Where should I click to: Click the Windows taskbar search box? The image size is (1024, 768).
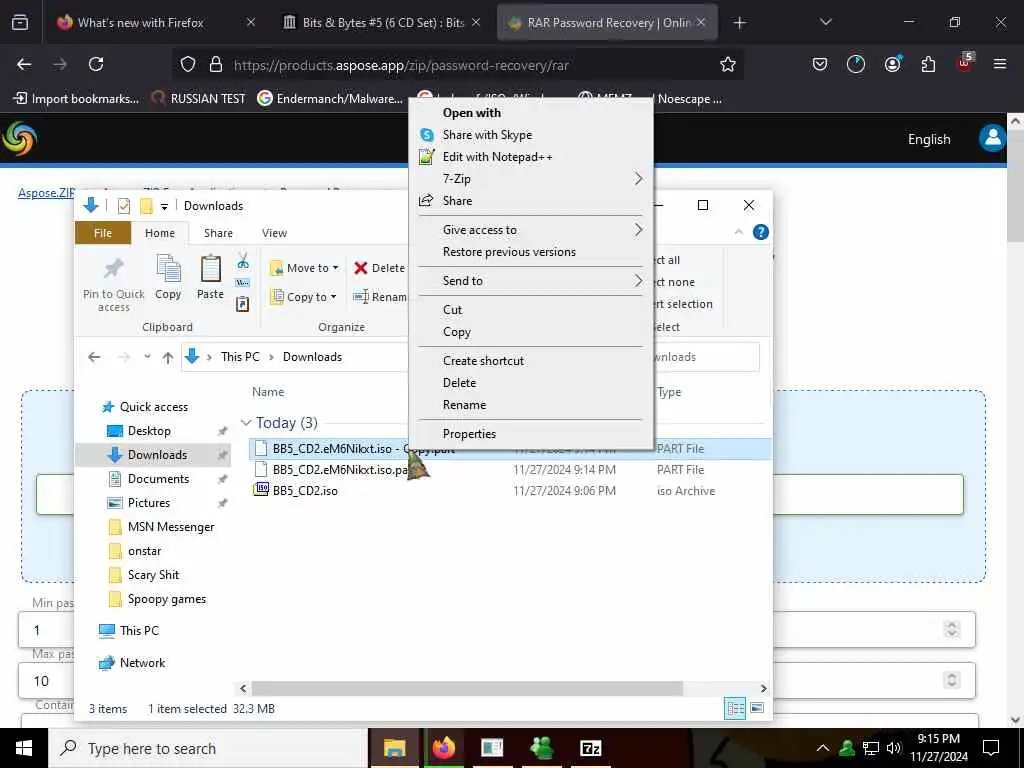[209, 748]
